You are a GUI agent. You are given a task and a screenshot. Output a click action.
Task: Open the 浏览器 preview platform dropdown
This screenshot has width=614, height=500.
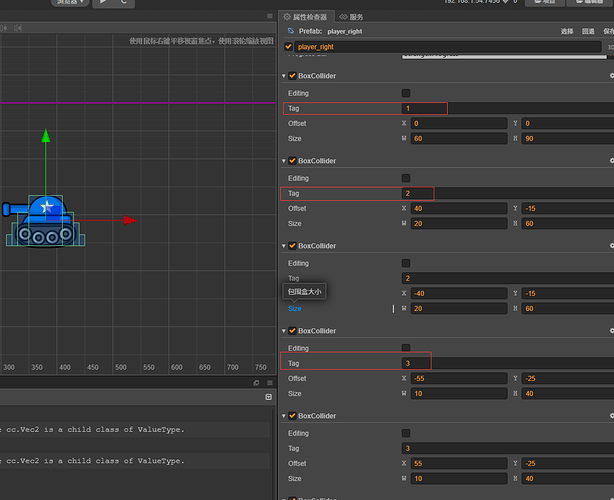click(68, 3)
